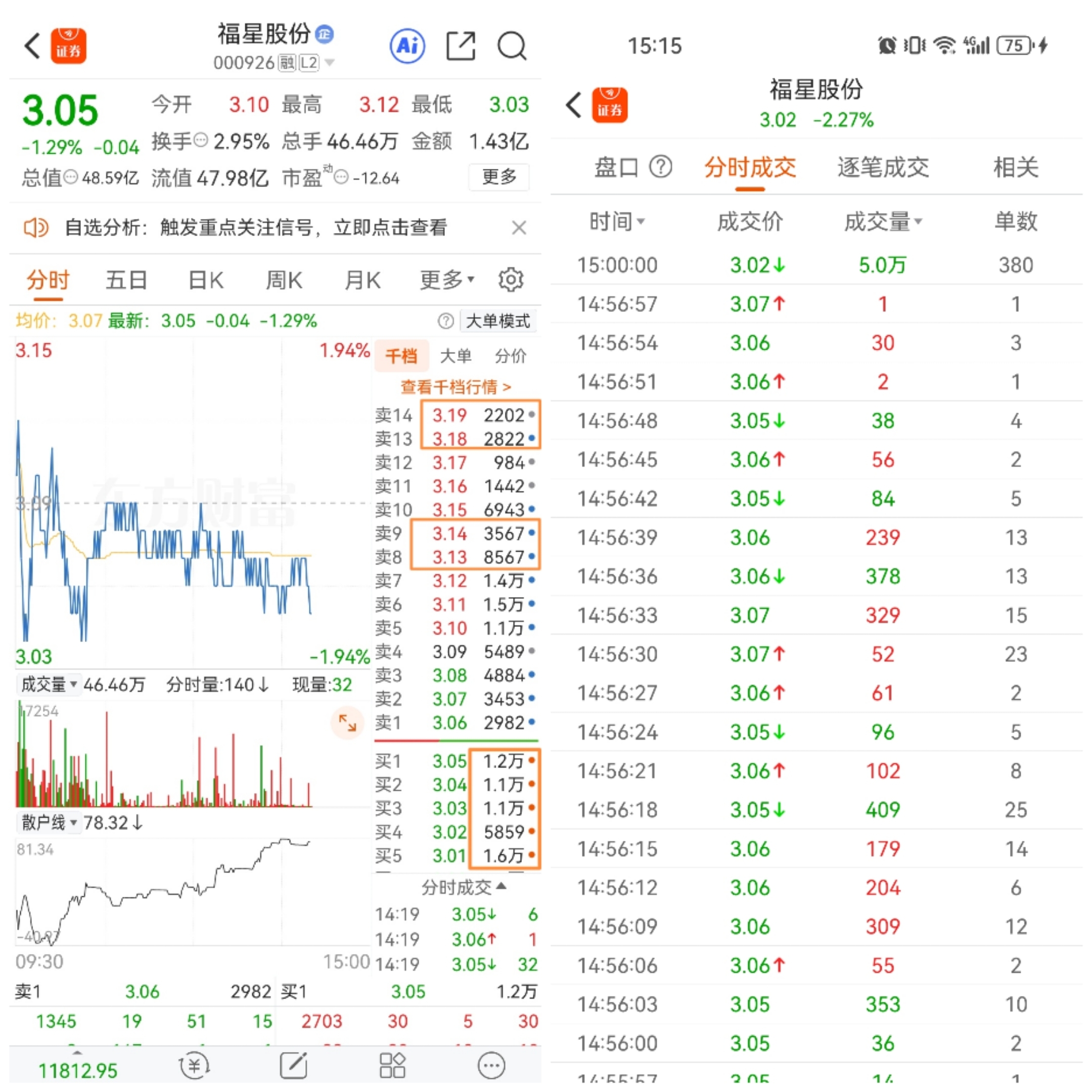Switch to 逐笔成交 tab
Image resolution: width=1092 pixels, height=1092 pixels.
(x=883, y=167)
